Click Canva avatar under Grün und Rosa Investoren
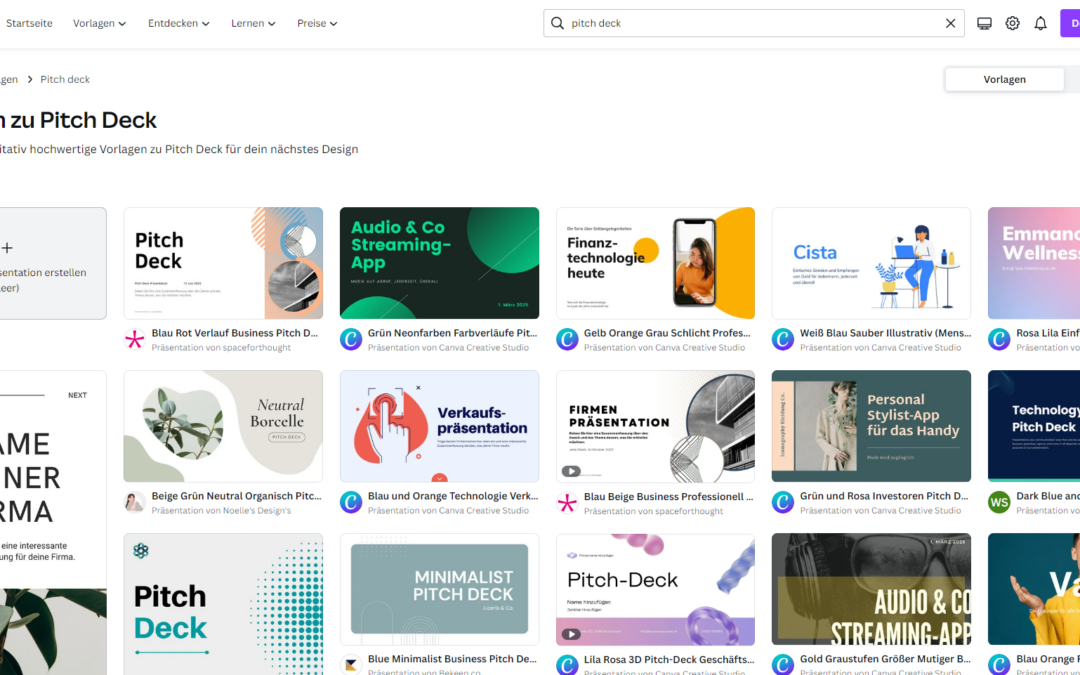 point(782,502)
